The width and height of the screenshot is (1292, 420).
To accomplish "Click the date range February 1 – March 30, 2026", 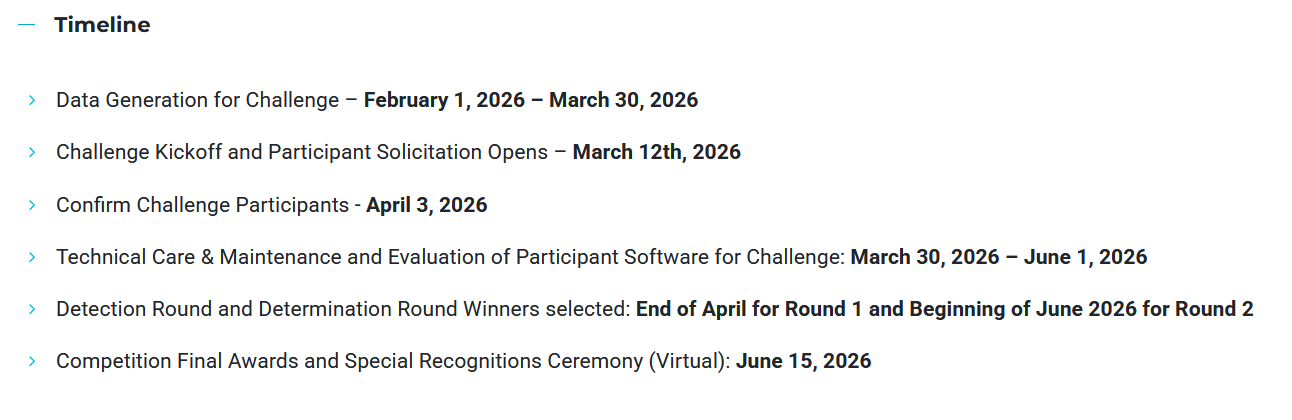I will click(x=530, y=100).
